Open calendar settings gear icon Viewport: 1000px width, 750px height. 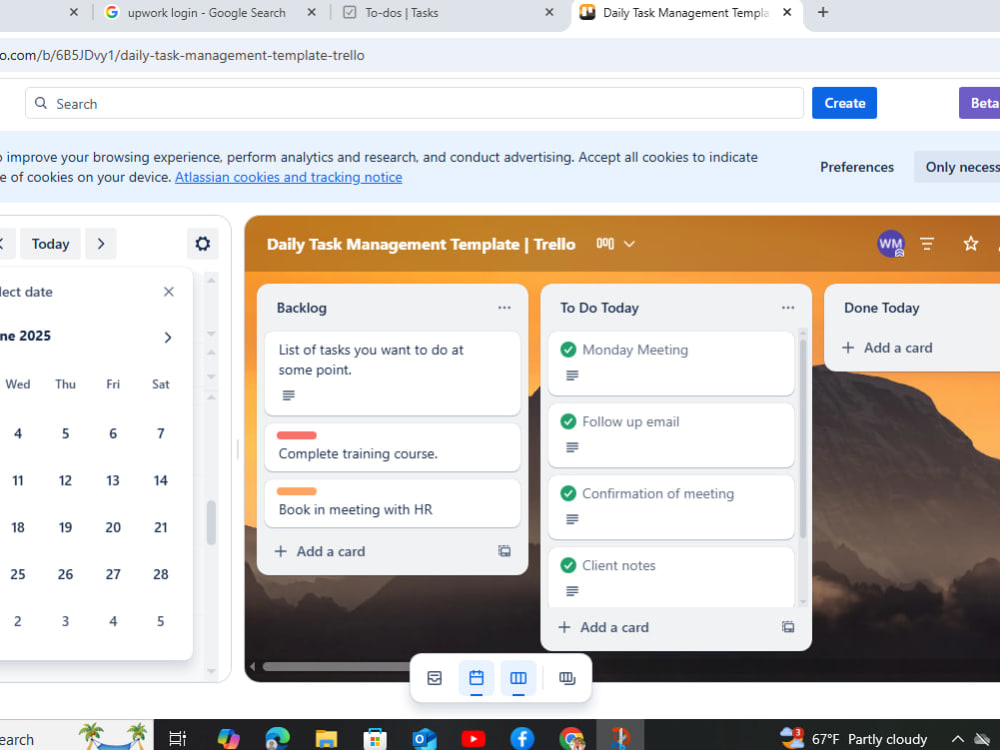pyautogui.click(x=203, y=244)
